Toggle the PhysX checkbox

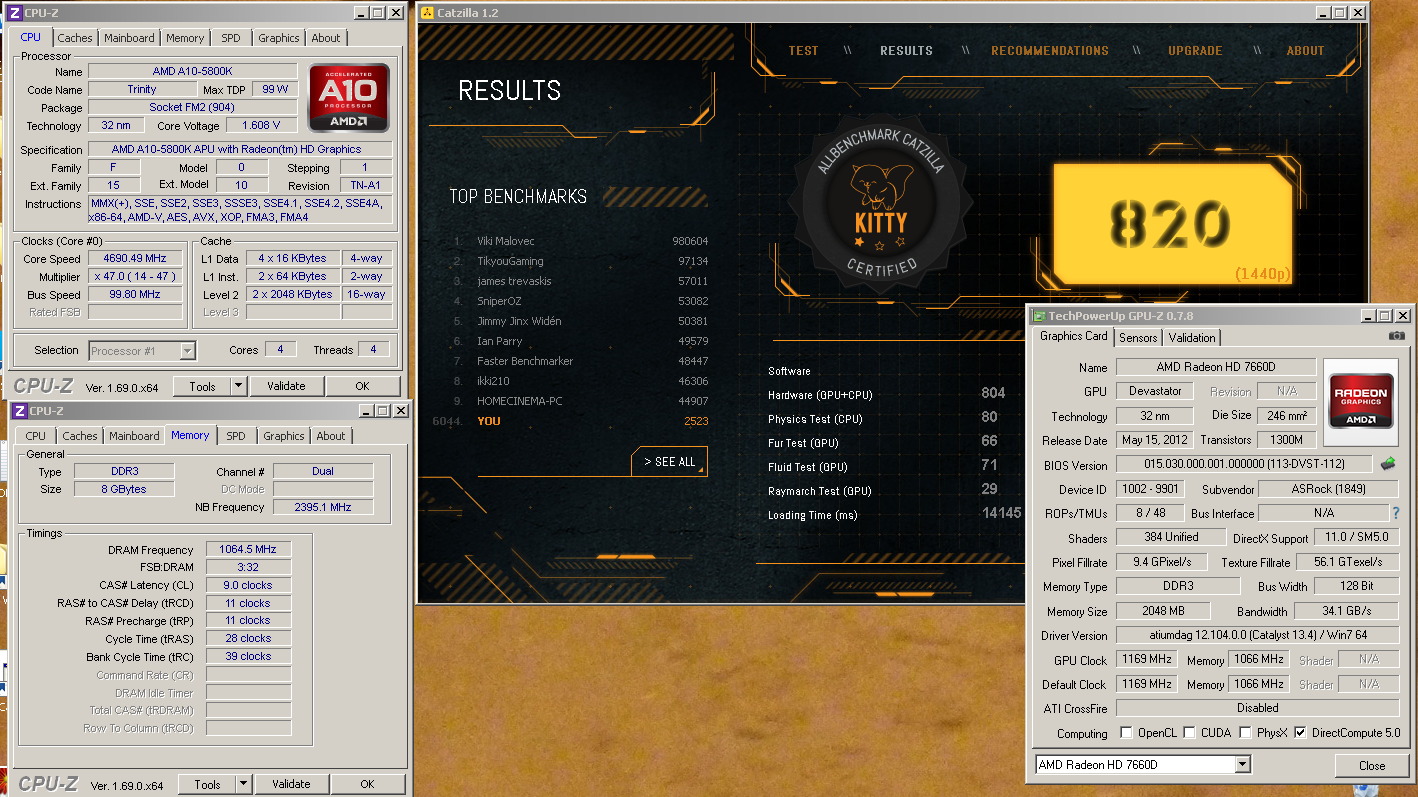click(x=1246, y=733)
